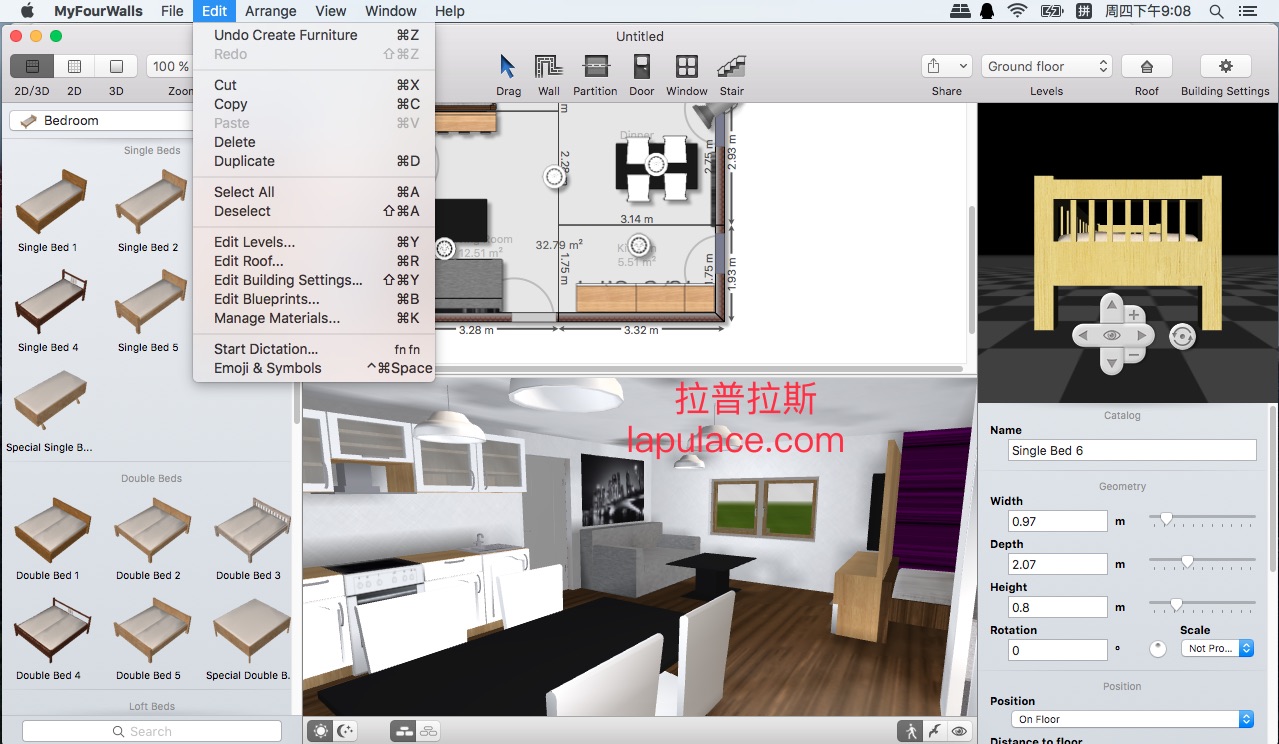This screenshot has height=744, width=1279.
Task: Open Spotlight search in menu bar
Action: click(x=1216, y=11)
